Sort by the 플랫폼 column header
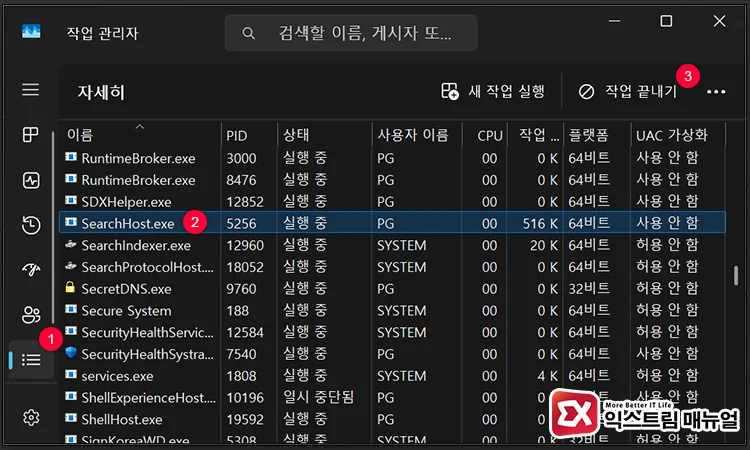Viewport: 750px width, 450px height. click(597, 135)
